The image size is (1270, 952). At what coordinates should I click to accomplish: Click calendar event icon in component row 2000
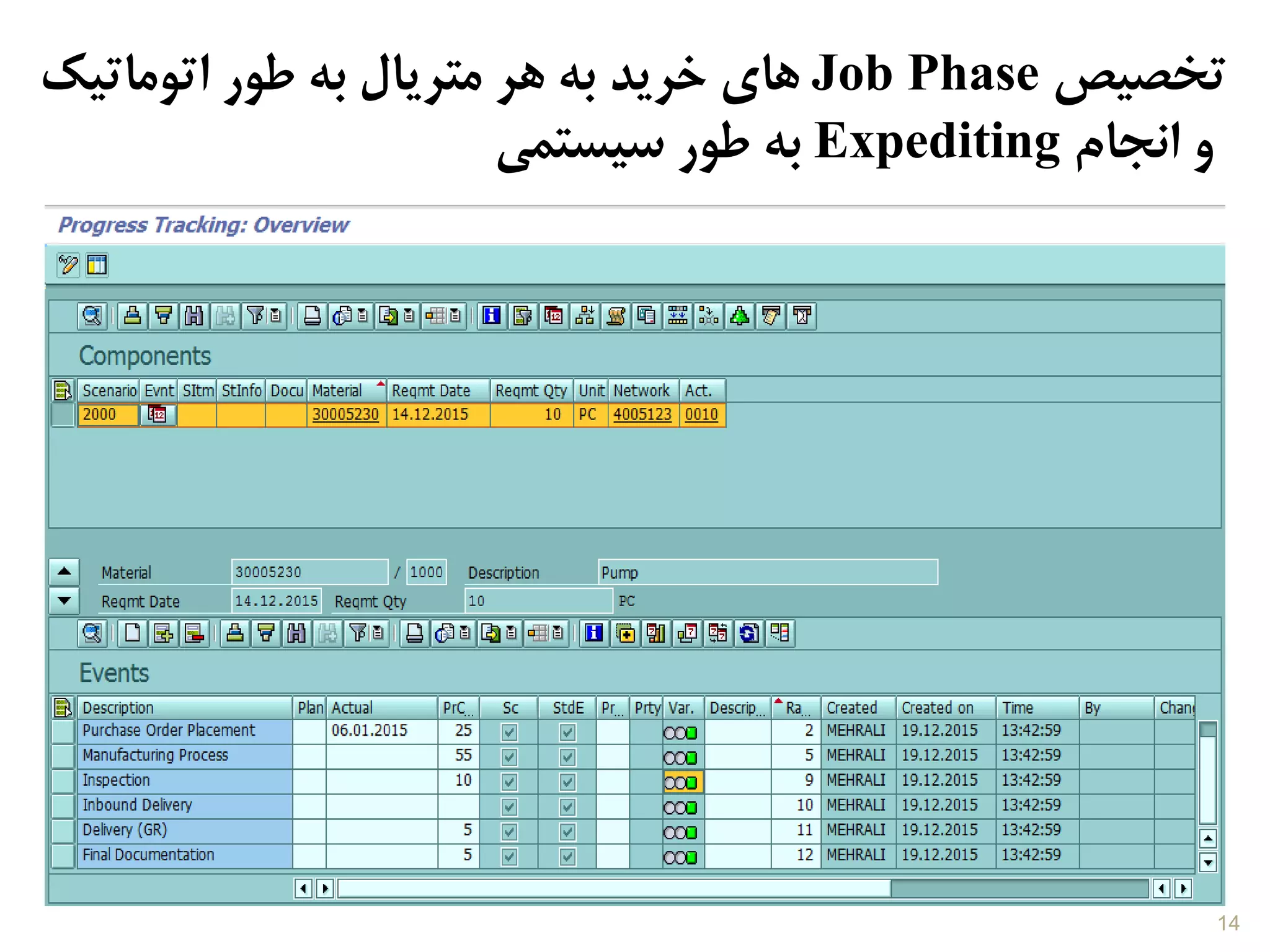click(158, 414)
